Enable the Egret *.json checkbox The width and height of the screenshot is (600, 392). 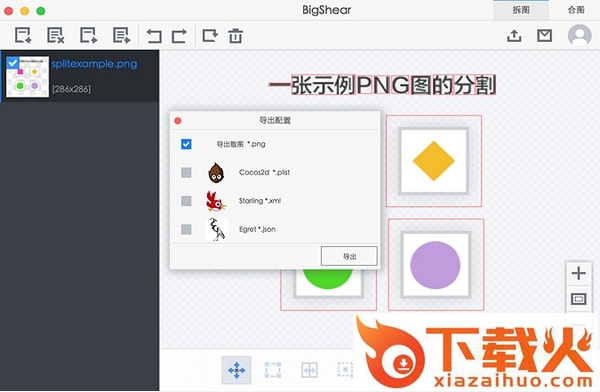(186, 229)
